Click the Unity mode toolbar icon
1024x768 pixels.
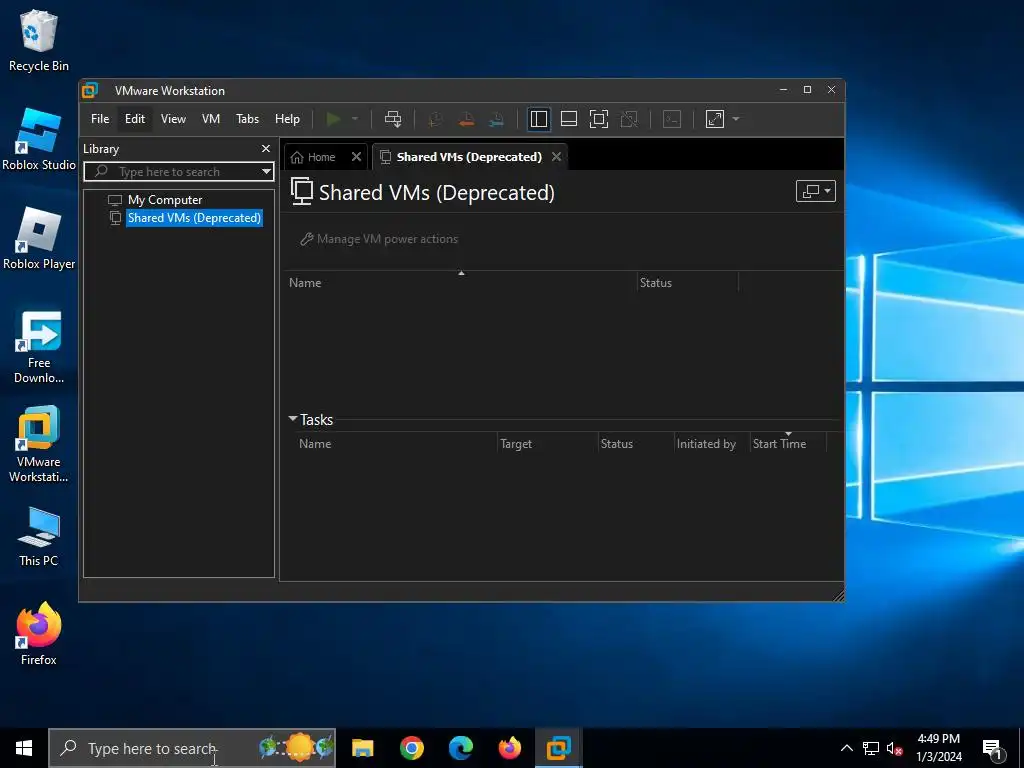click(629, 119)
